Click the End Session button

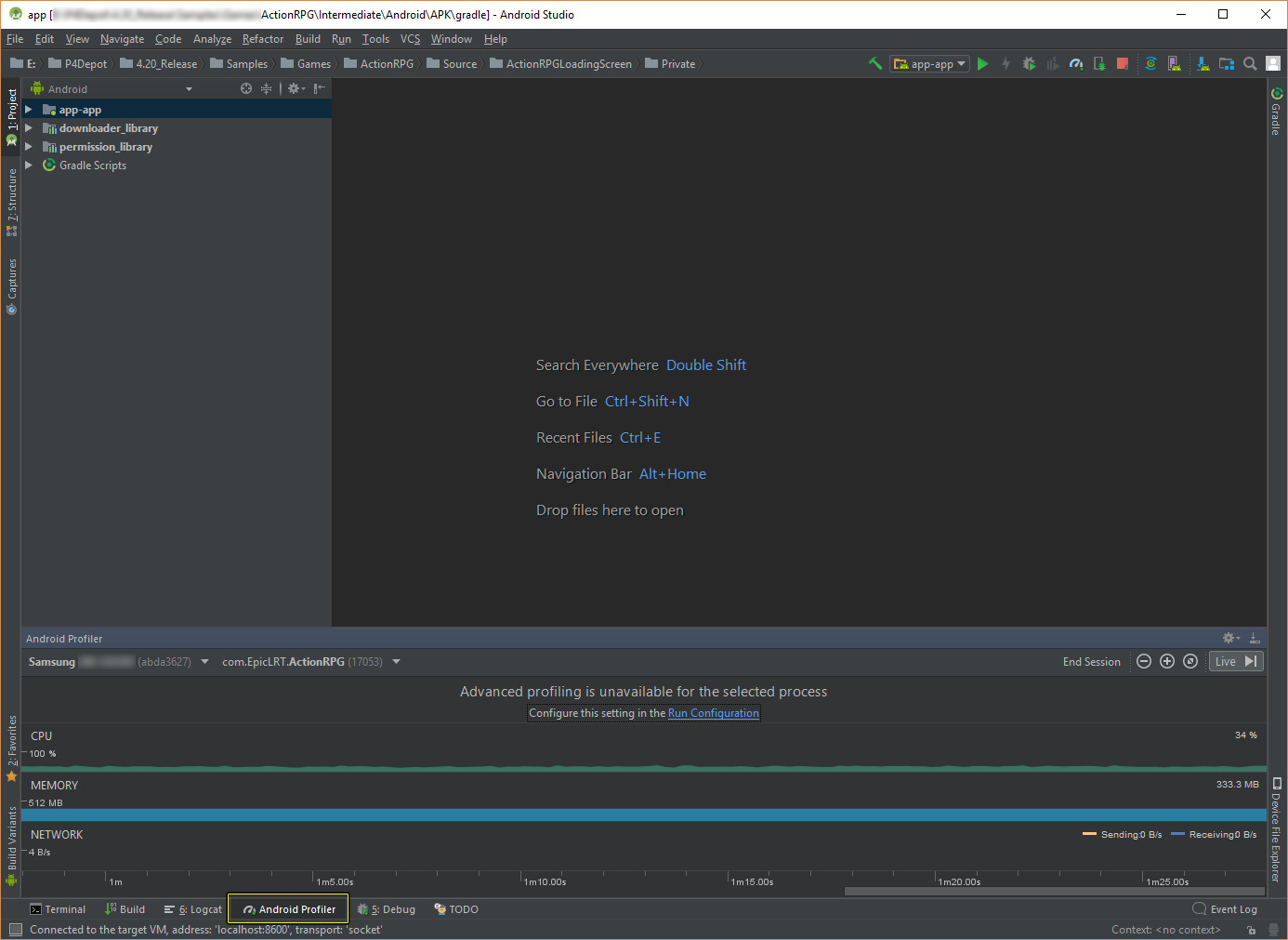pos(1091,661)
